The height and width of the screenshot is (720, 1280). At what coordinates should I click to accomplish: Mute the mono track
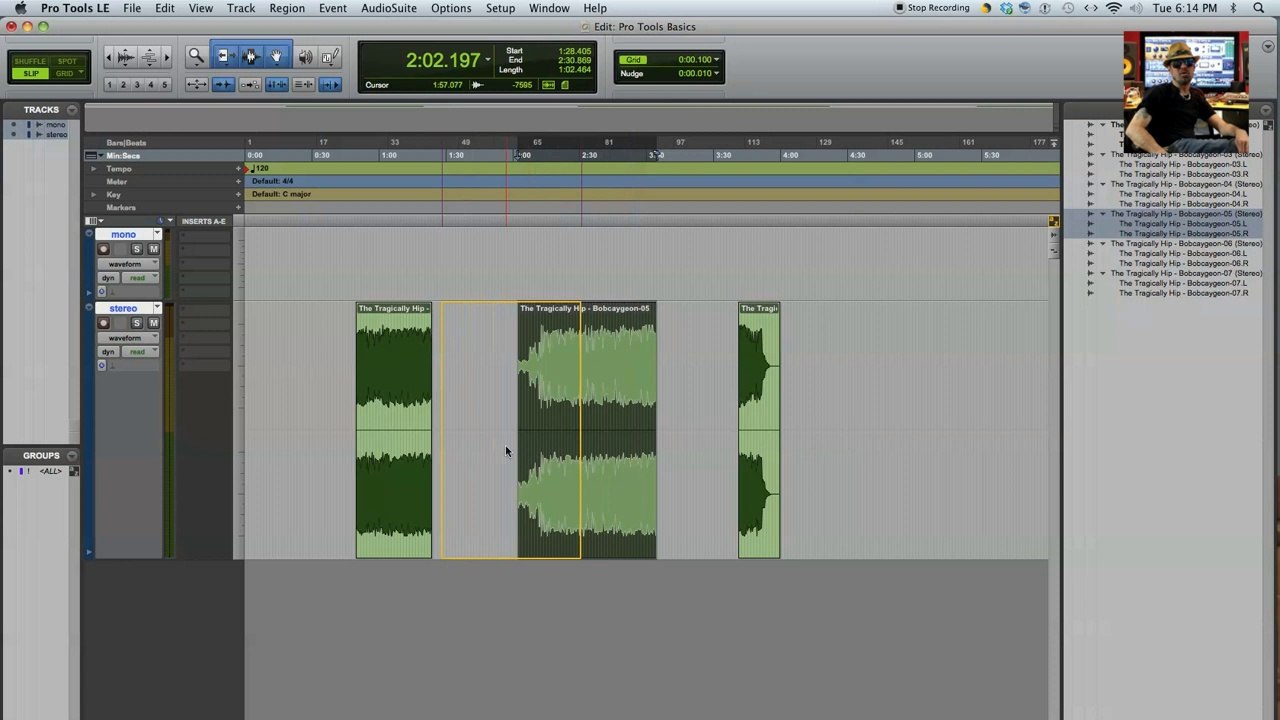click(x=153, y=249)
